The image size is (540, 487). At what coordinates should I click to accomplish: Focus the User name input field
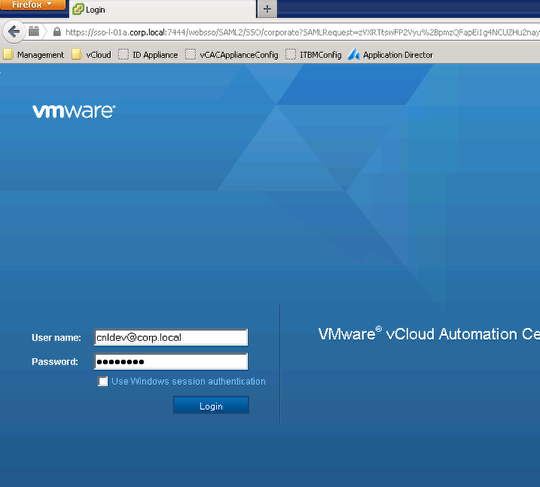click(x=171, y=338)
